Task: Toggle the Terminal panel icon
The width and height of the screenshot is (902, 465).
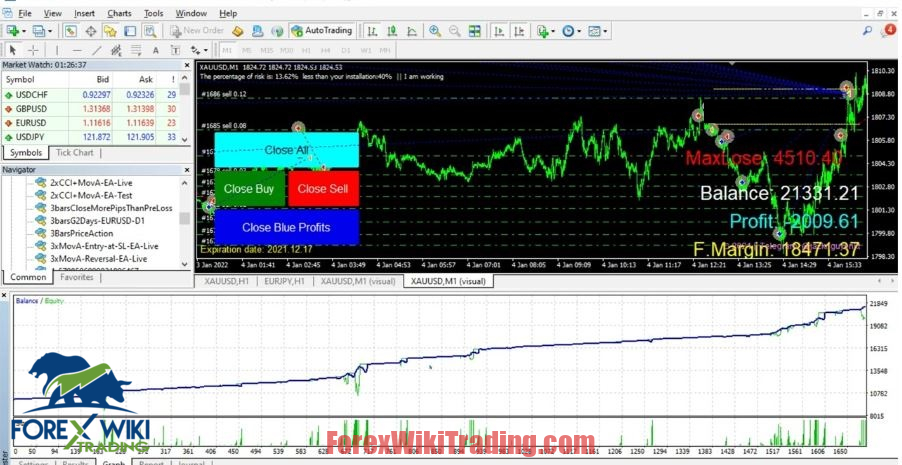Action: click(x=130, y=31)
